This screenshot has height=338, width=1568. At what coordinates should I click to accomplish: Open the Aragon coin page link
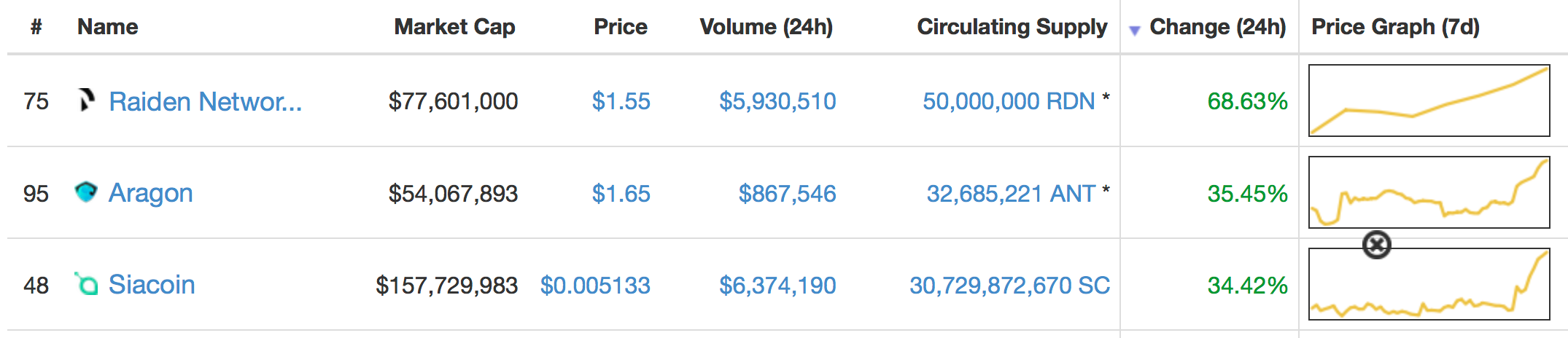click(x=150, y=193)
